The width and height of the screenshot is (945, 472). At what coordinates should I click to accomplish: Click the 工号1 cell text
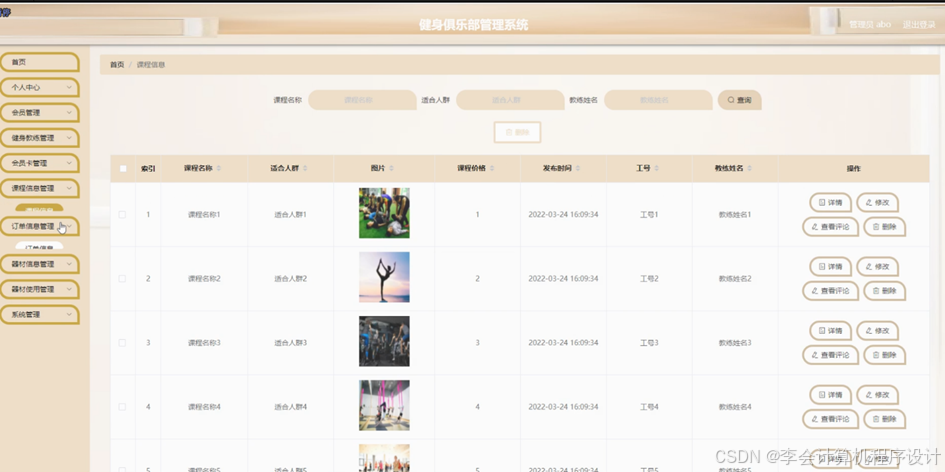(x=649, y=215)
